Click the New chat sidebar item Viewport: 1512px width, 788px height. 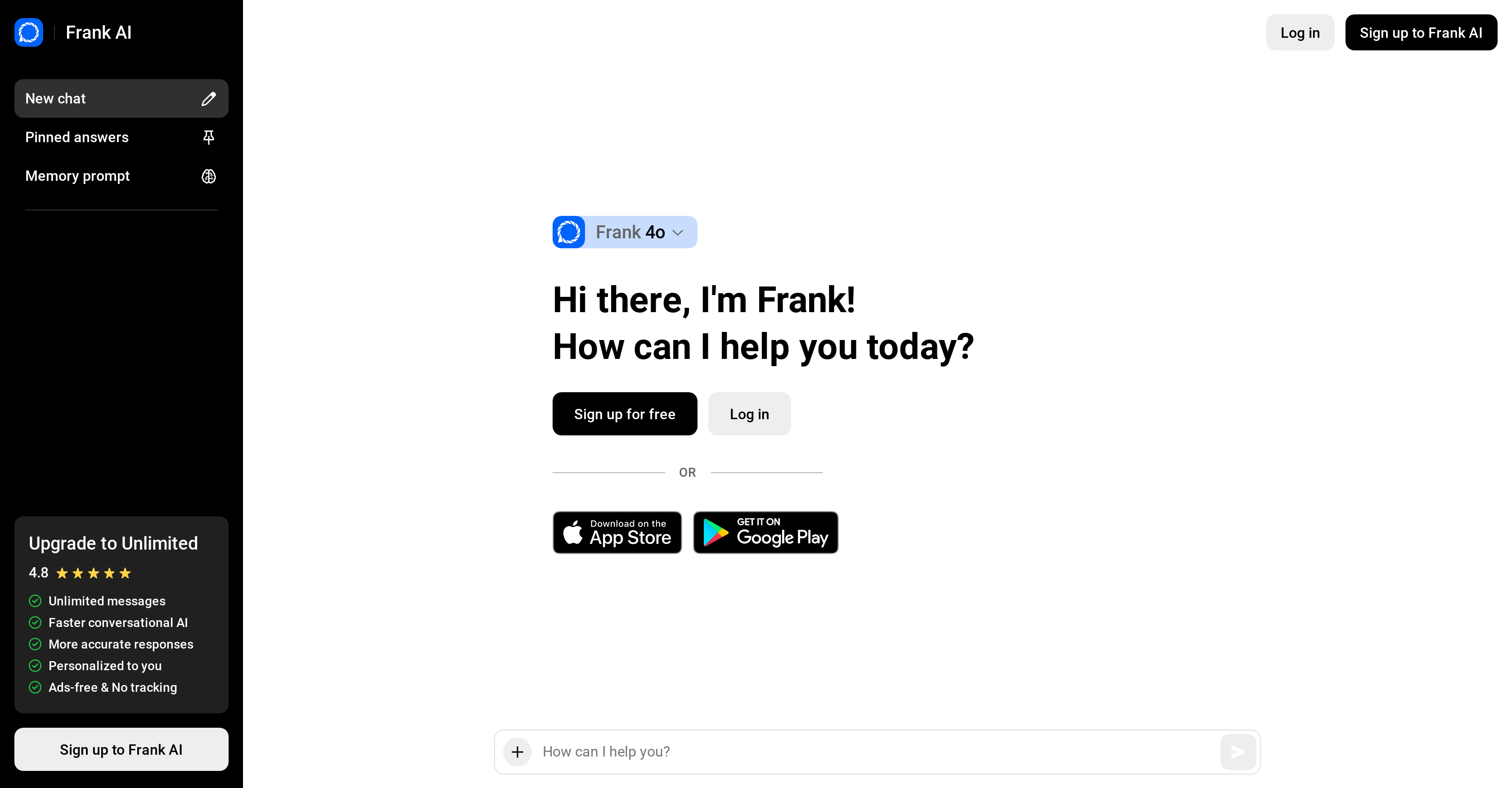[121, 98]
